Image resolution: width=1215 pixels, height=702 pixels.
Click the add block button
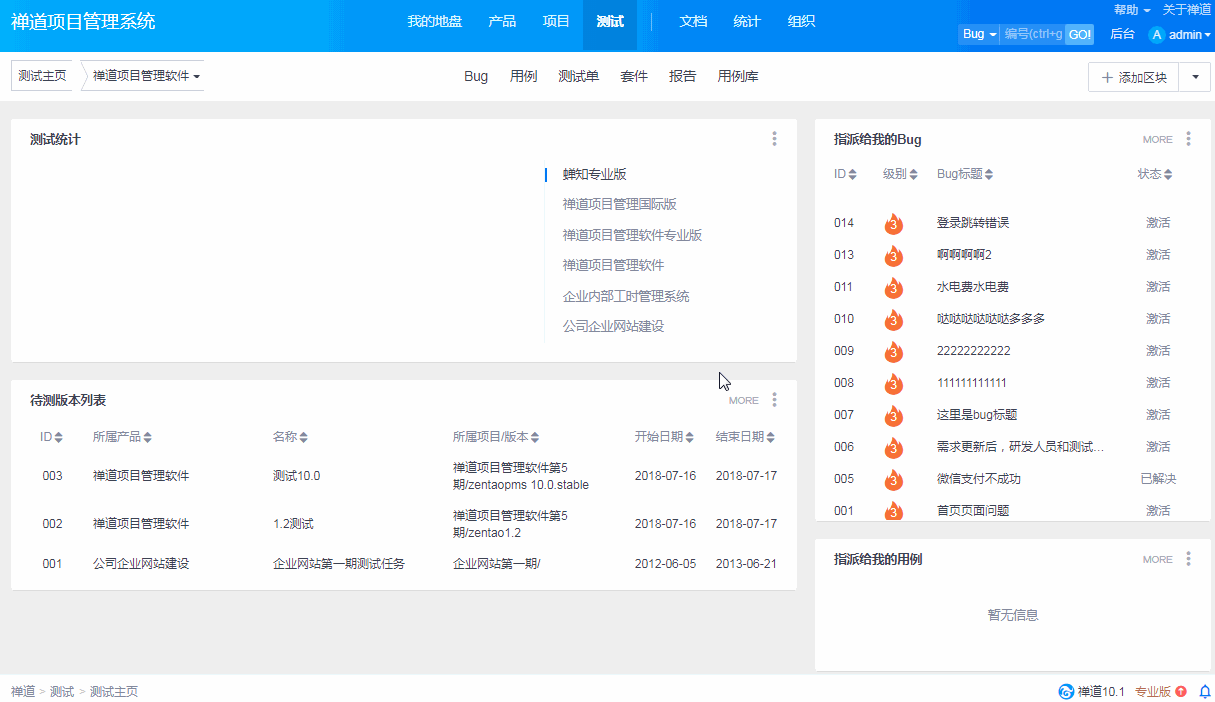pos(1134,77)
